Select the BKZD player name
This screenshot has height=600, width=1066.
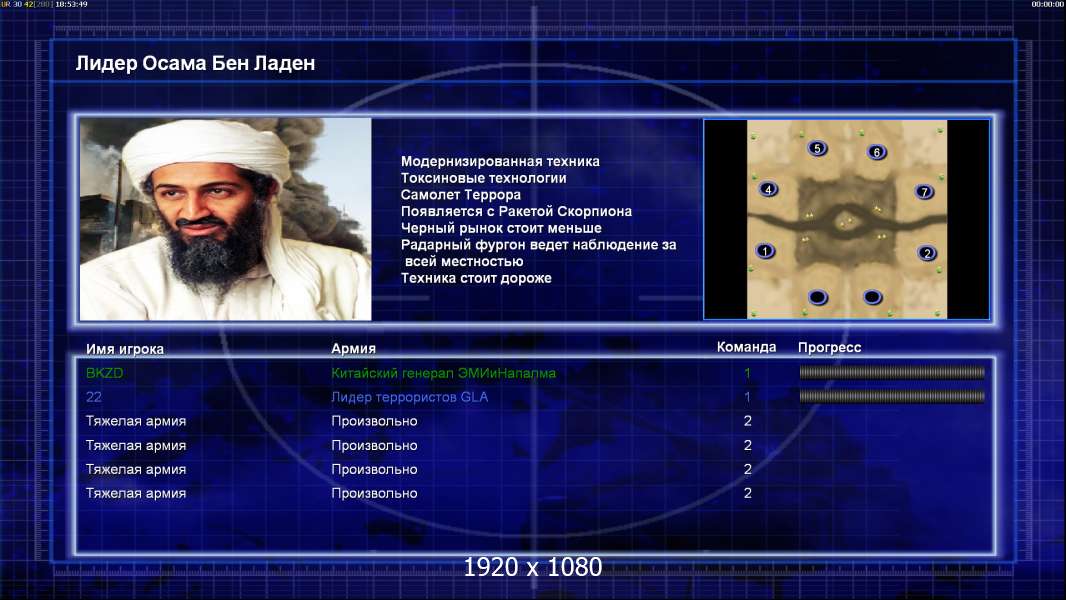[x=105, y=373]
